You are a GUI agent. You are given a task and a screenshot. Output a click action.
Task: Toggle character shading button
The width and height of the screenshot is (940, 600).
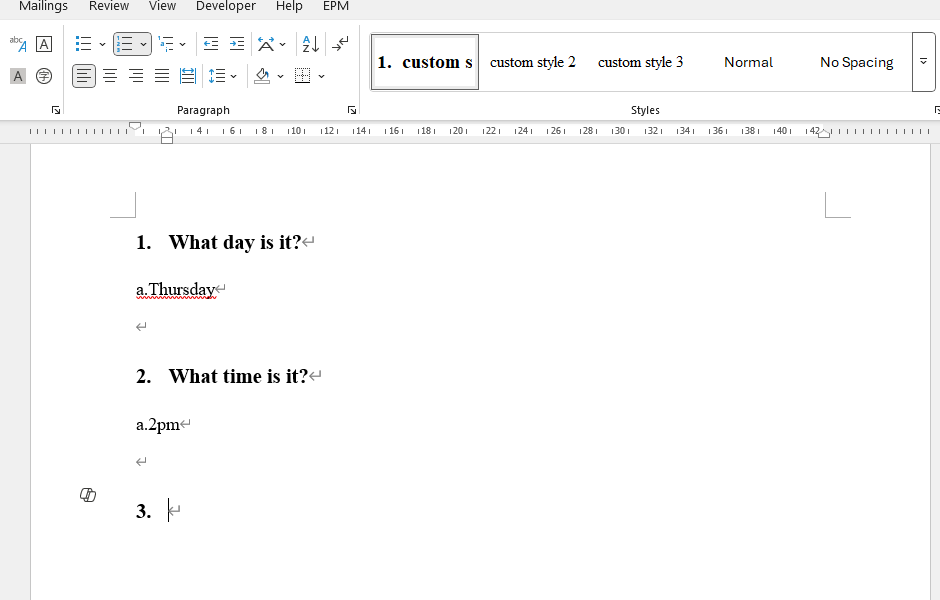pos(18,76)
